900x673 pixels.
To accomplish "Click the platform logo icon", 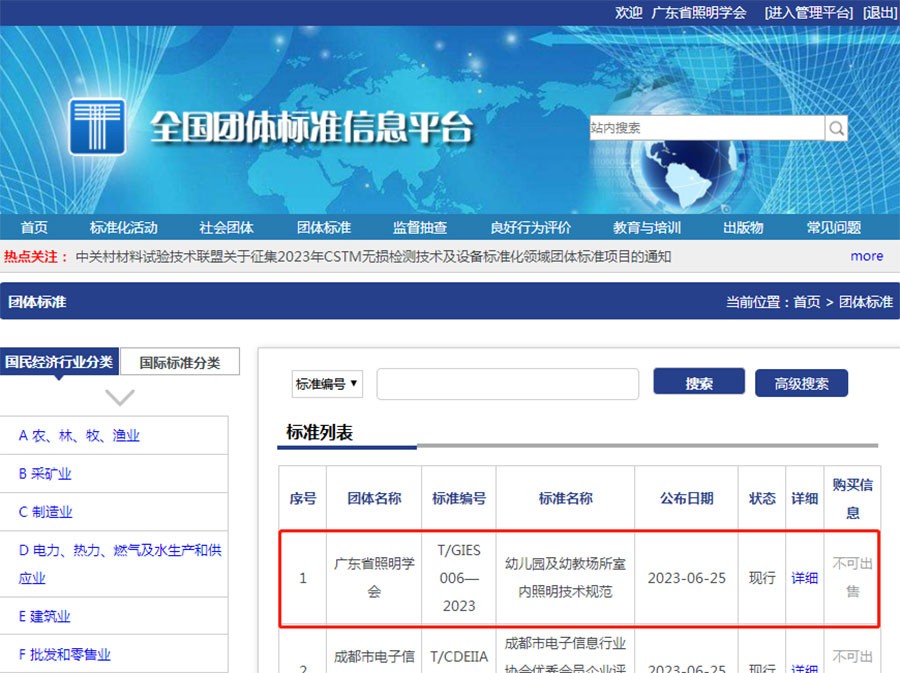I will coord(97,128).
